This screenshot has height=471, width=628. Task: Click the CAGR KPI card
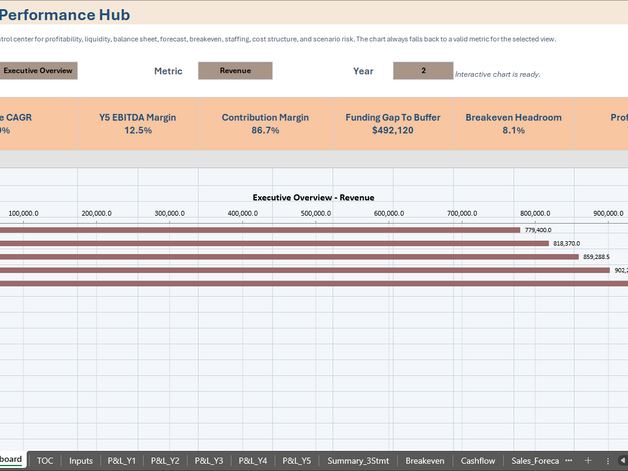(x=38, y=124)
